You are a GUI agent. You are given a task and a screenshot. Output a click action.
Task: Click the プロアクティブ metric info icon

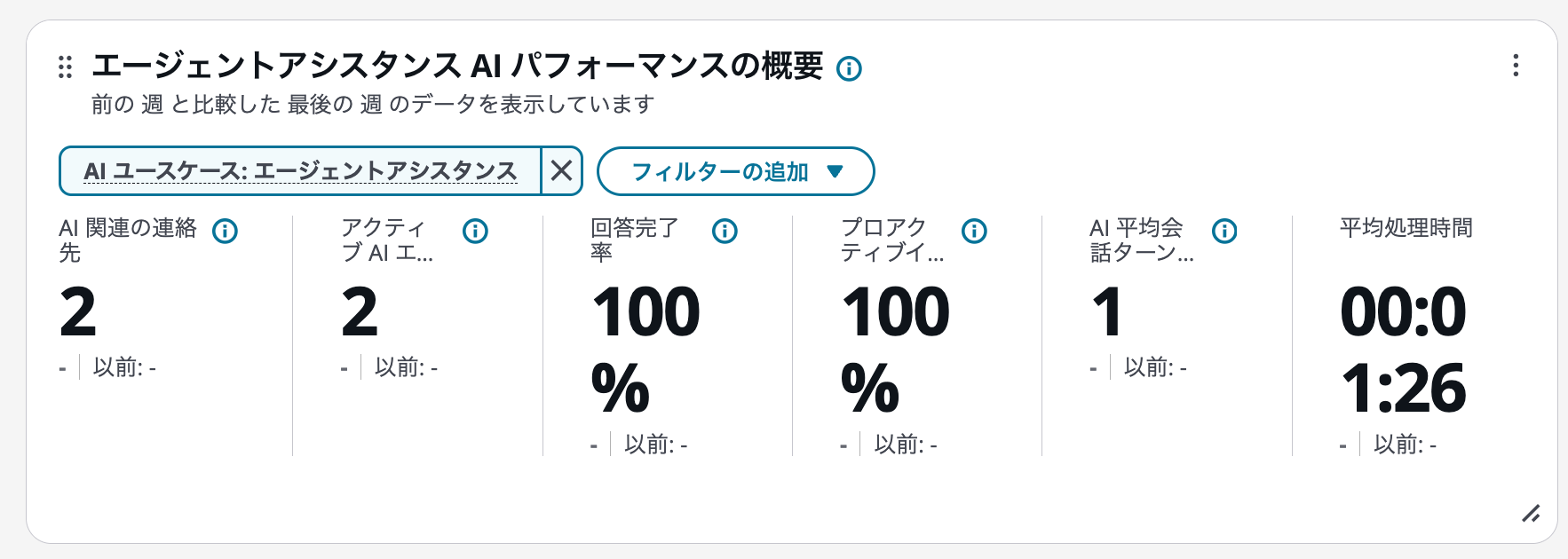[974, 232]
